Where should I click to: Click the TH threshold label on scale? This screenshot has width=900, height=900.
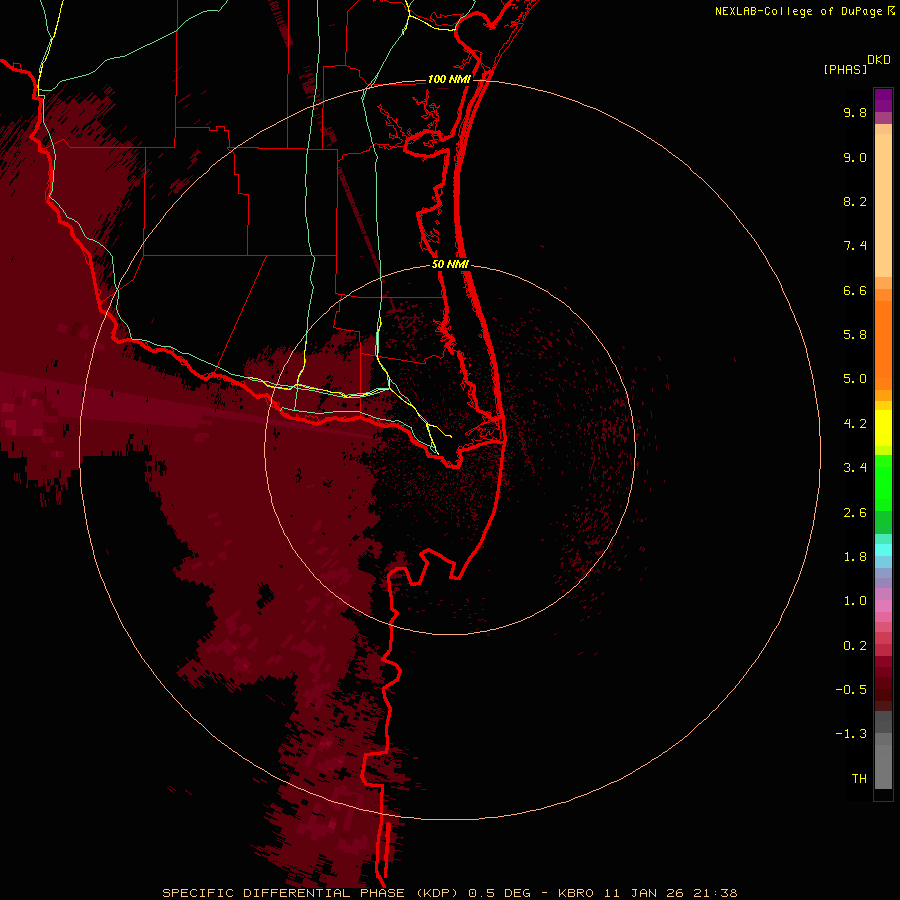(859, 778)
